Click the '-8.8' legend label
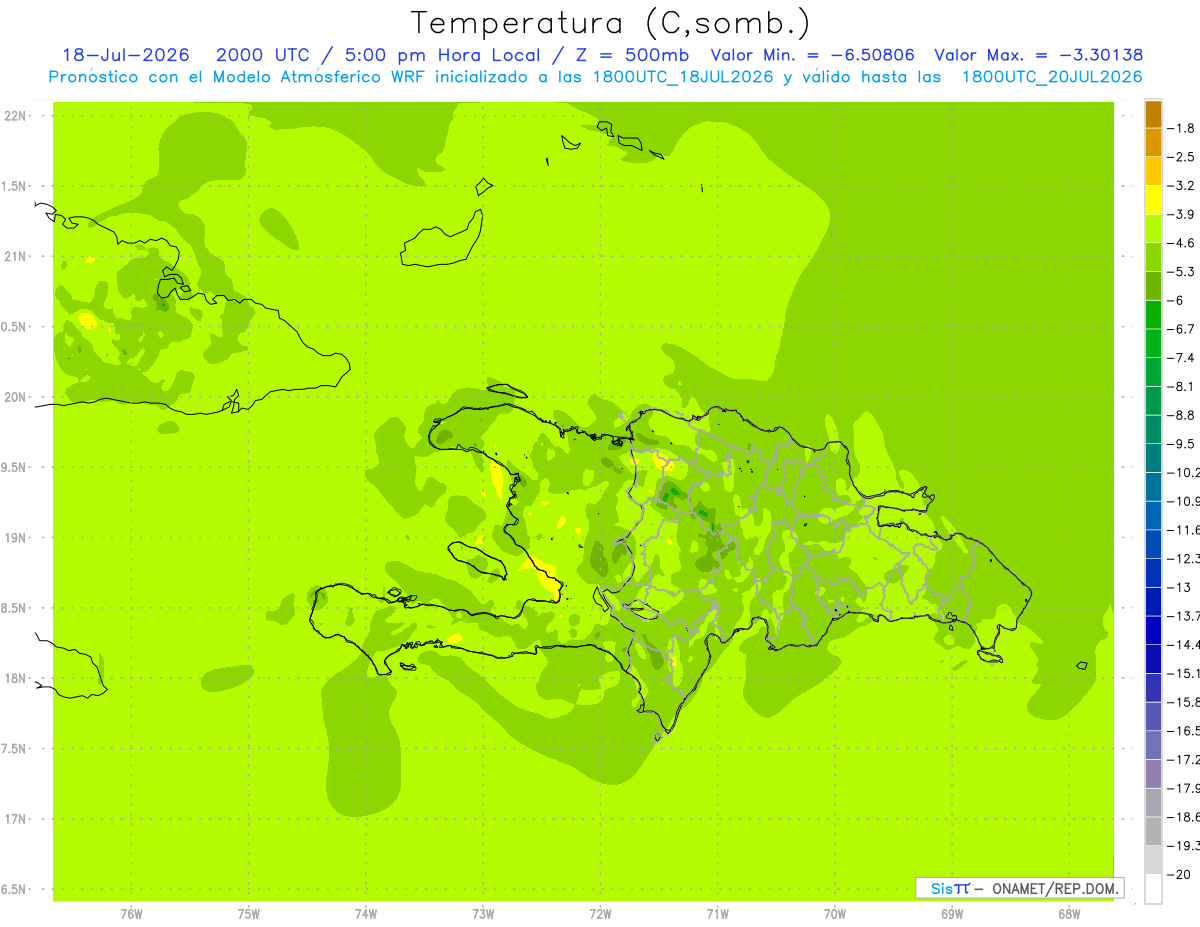Viewport: 1200px width, 927px height. click(1181, 415)
